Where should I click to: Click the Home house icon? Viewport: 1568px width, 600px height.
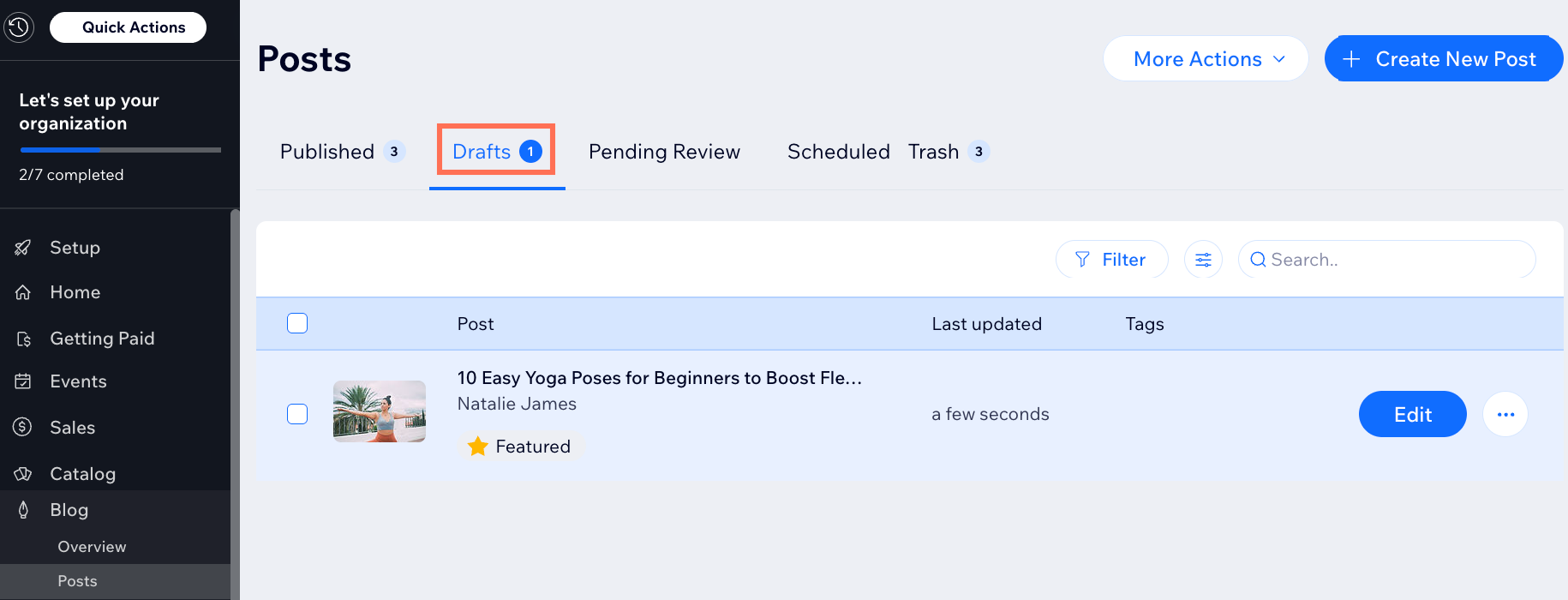(x=23, y=292)
